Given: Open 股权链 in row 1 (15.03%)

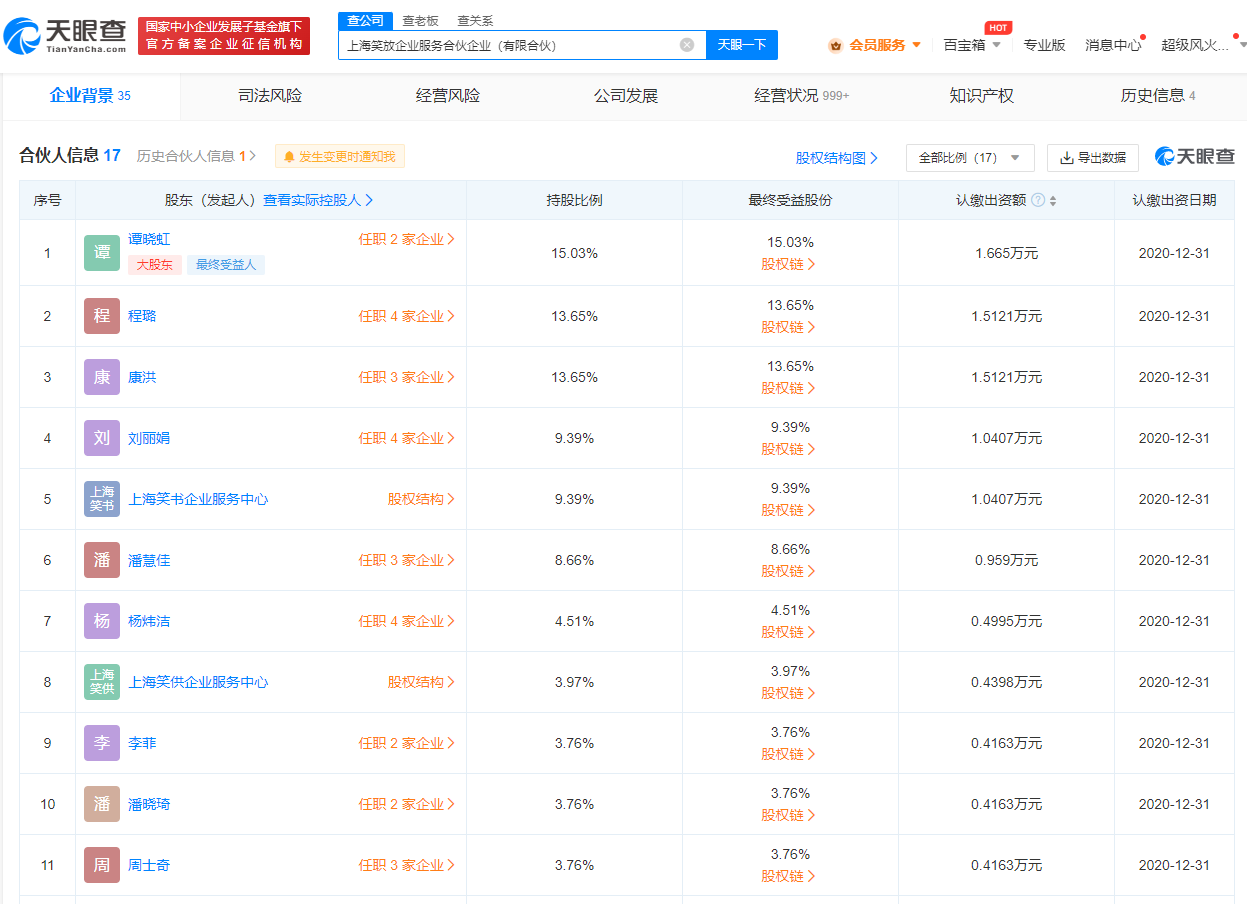Looking at the screenshot, I should pos(789,264).
